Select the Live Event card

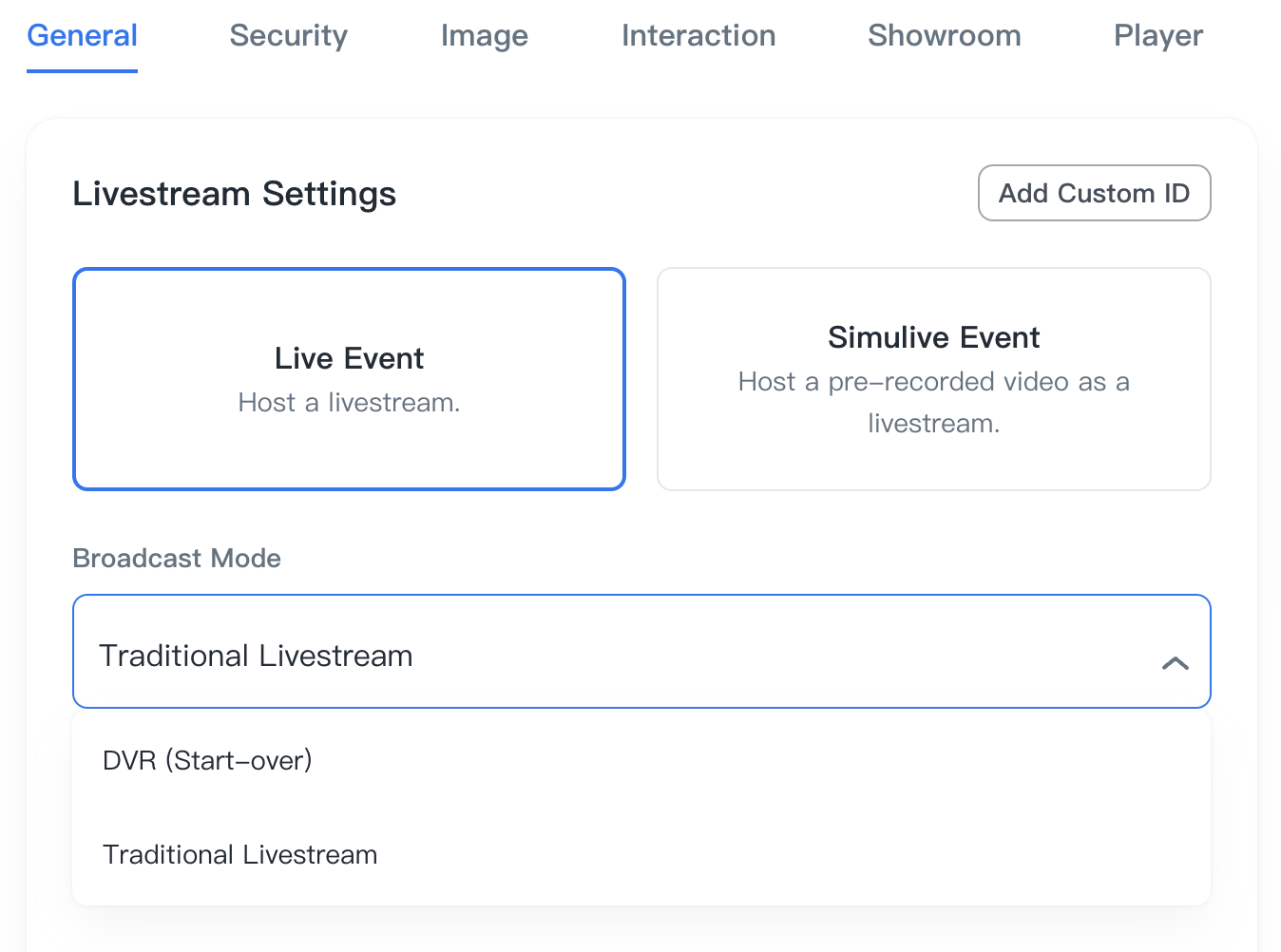point(349,447)
